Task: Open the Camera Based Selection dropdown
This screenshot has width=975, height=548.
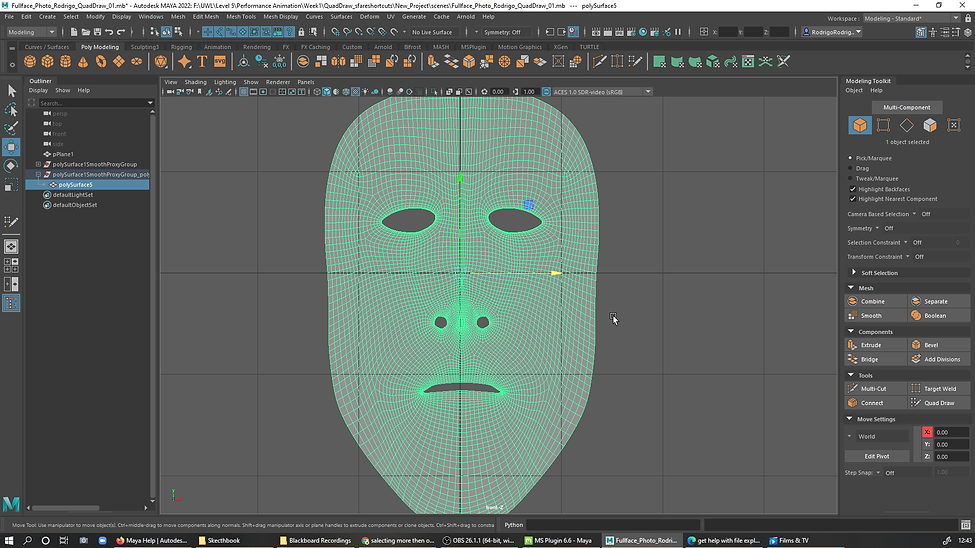Action: 914,214
